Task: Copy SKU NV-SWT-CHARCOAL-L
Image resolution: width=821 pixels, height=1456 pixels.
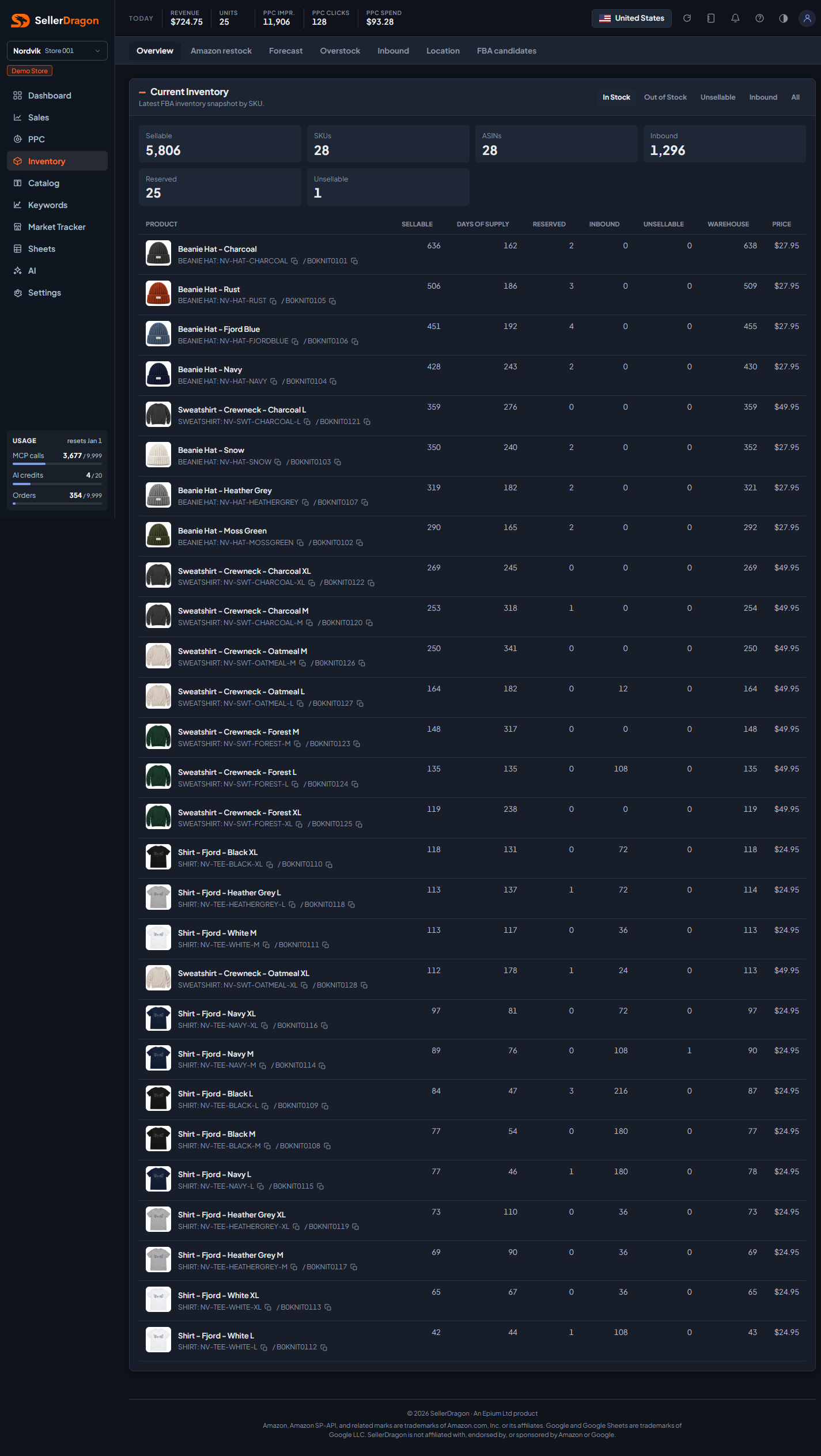Action: coord(307,422)
